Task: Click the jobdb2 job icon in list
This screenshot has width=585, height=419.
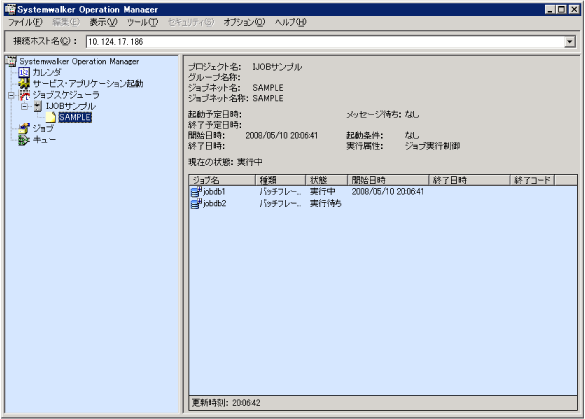Action: [196, 204]
